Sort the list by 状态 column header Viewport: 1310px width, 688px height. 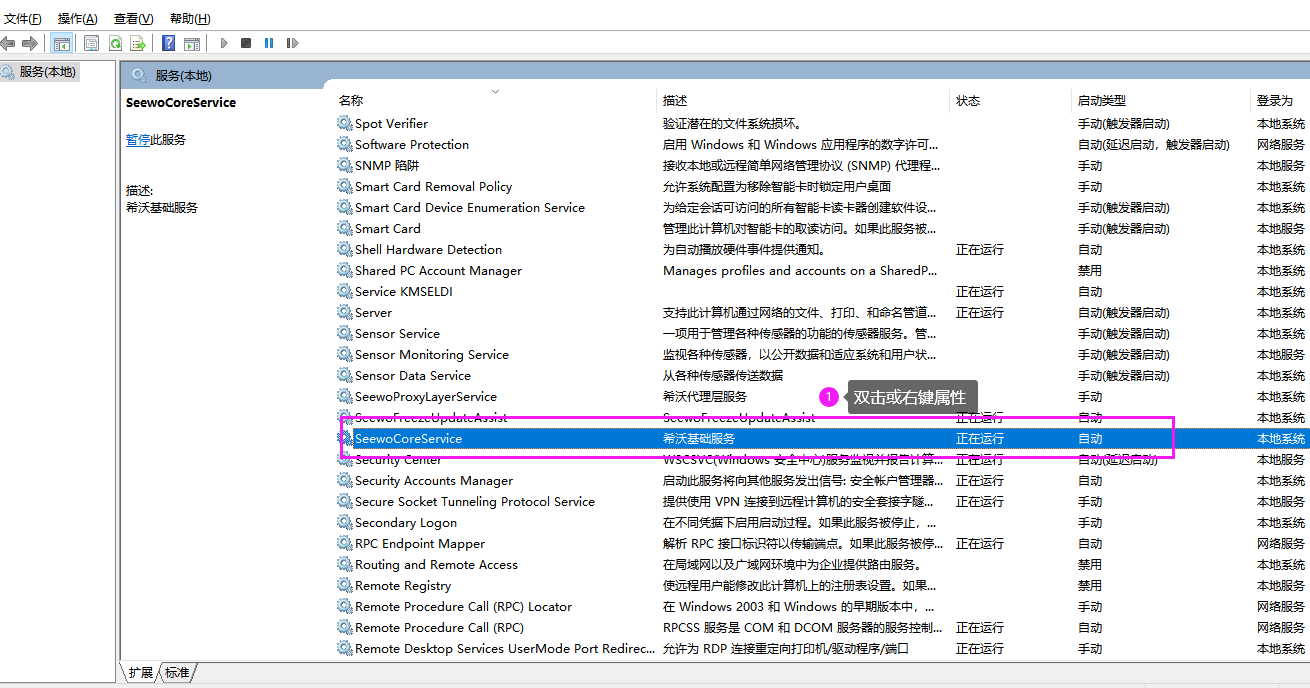(967, 101)
